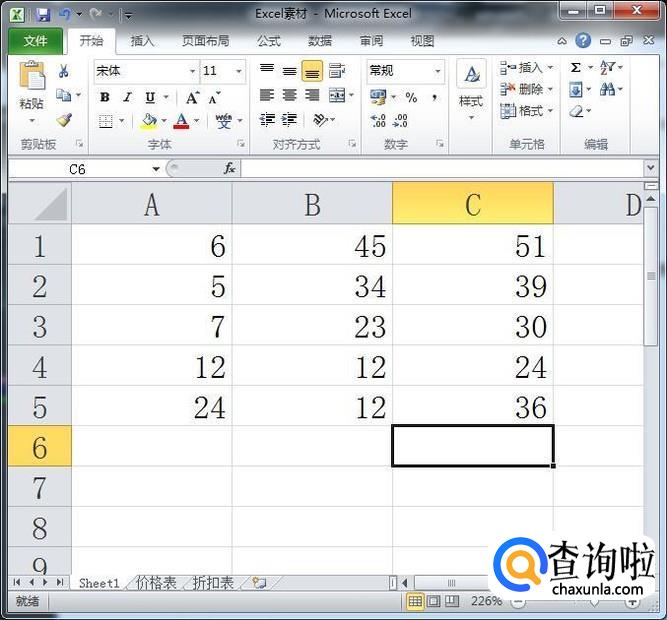This screenshot has width=667, height=620.
Task: Switch to the 价格表 sheet tab
Action: pos(156,582)
